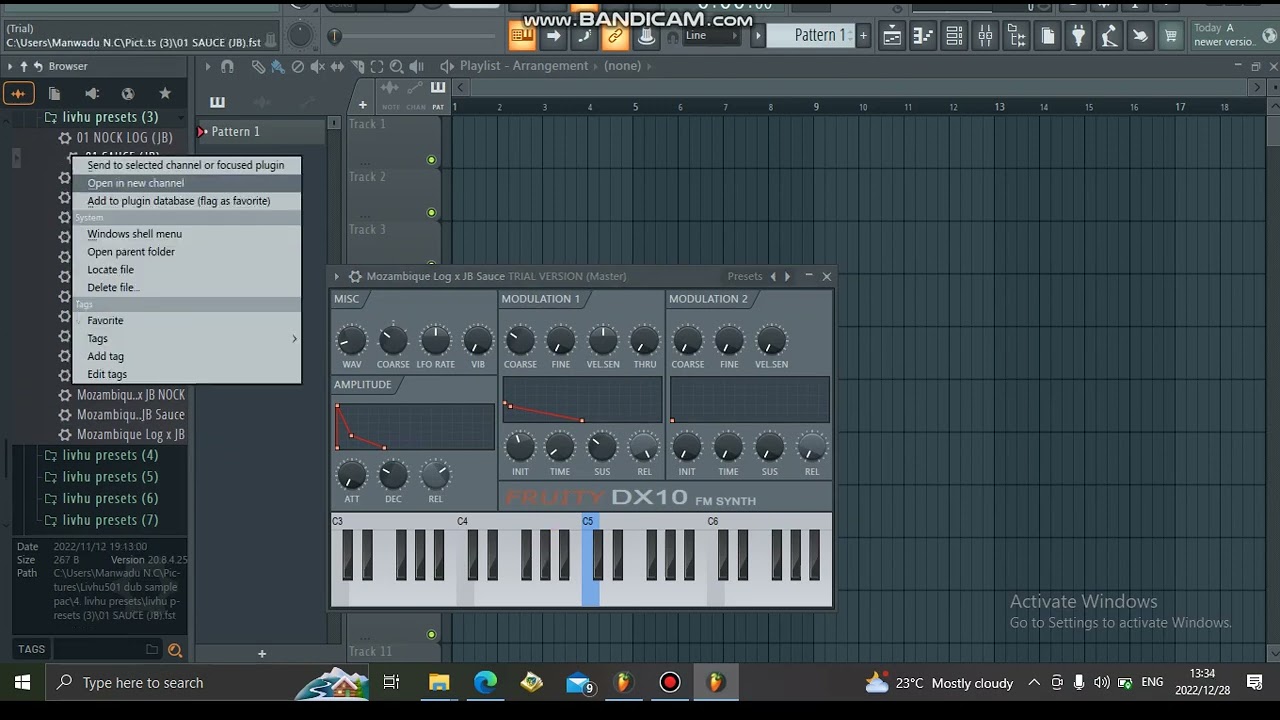1280x720 pixels.
Task: Select Pattern 1 in the picker panel
Action: 262,131
